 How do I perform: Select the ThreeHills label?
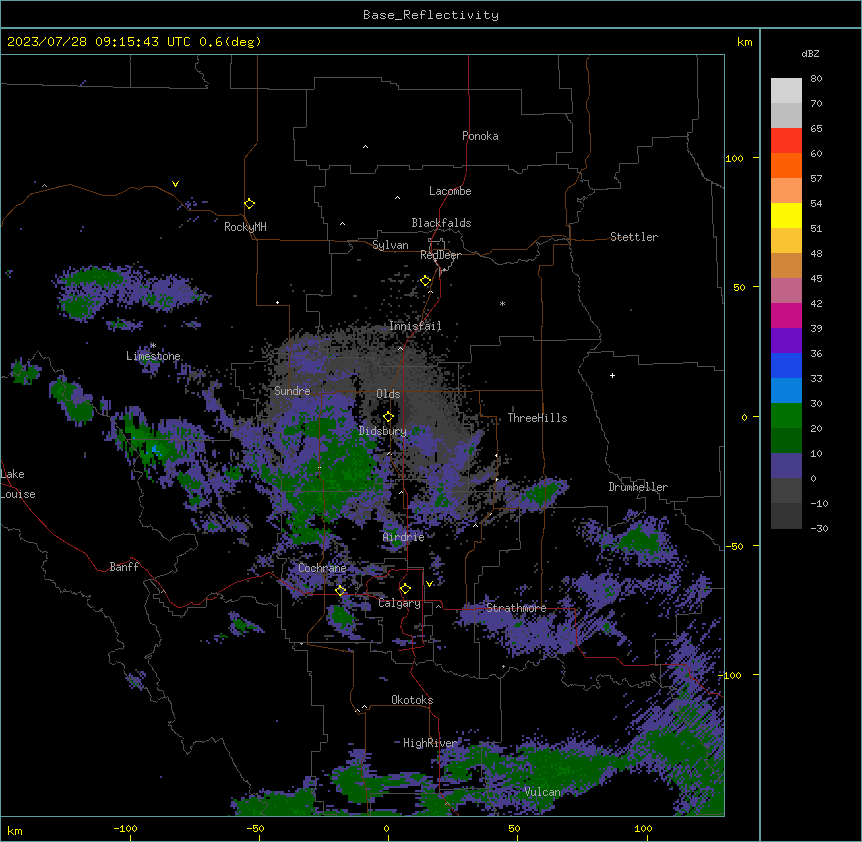click(537, 418)
